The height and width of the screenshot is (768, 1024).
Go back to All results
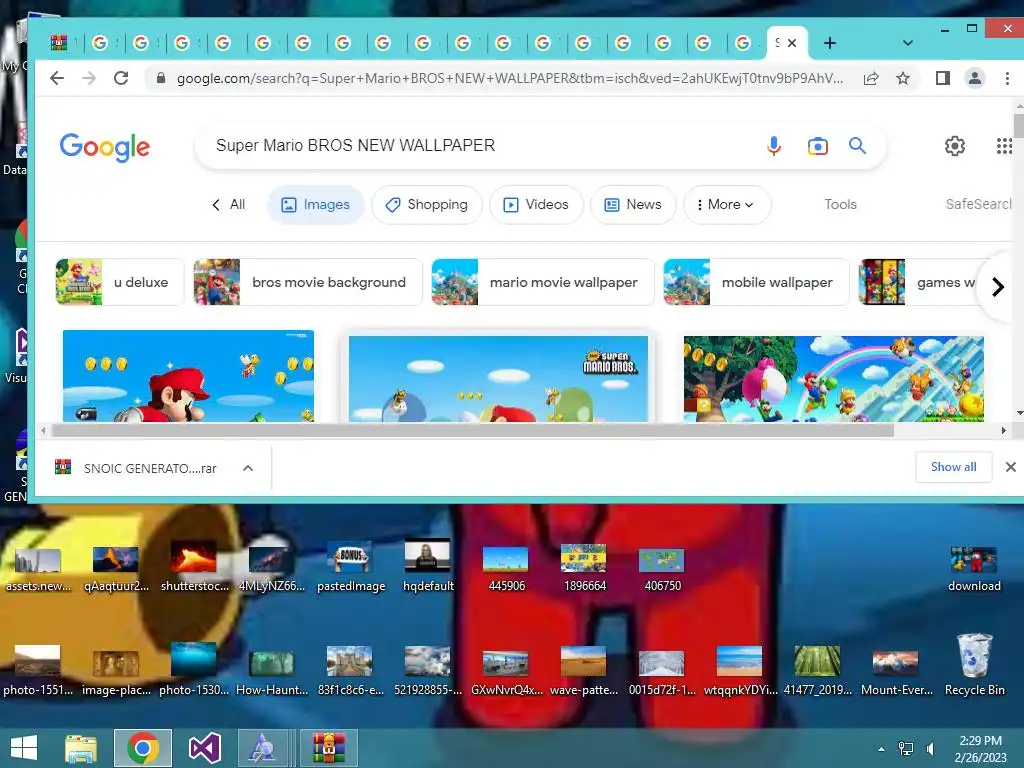[229, 204]
